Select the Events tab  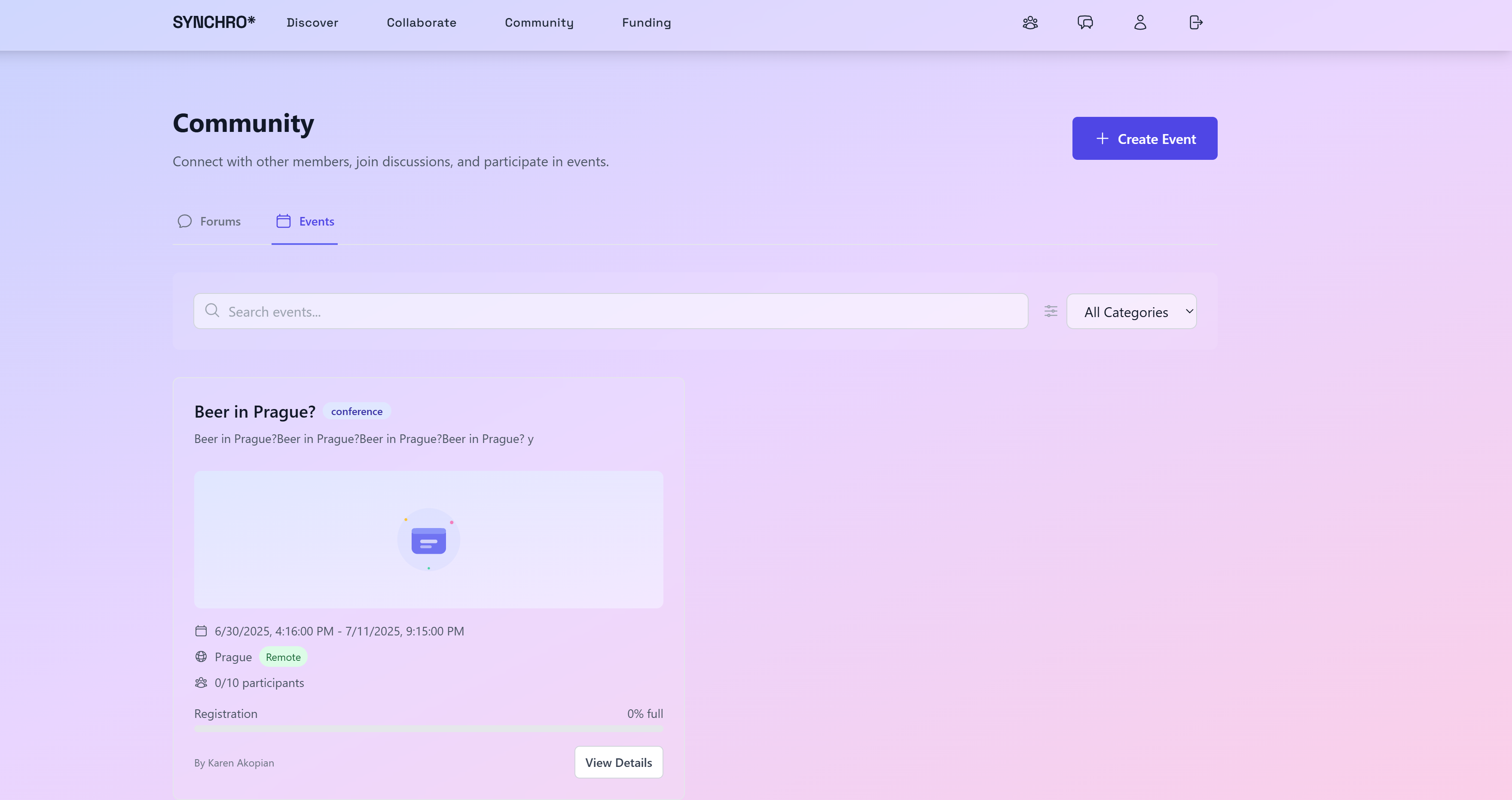[x=305, y=221]
